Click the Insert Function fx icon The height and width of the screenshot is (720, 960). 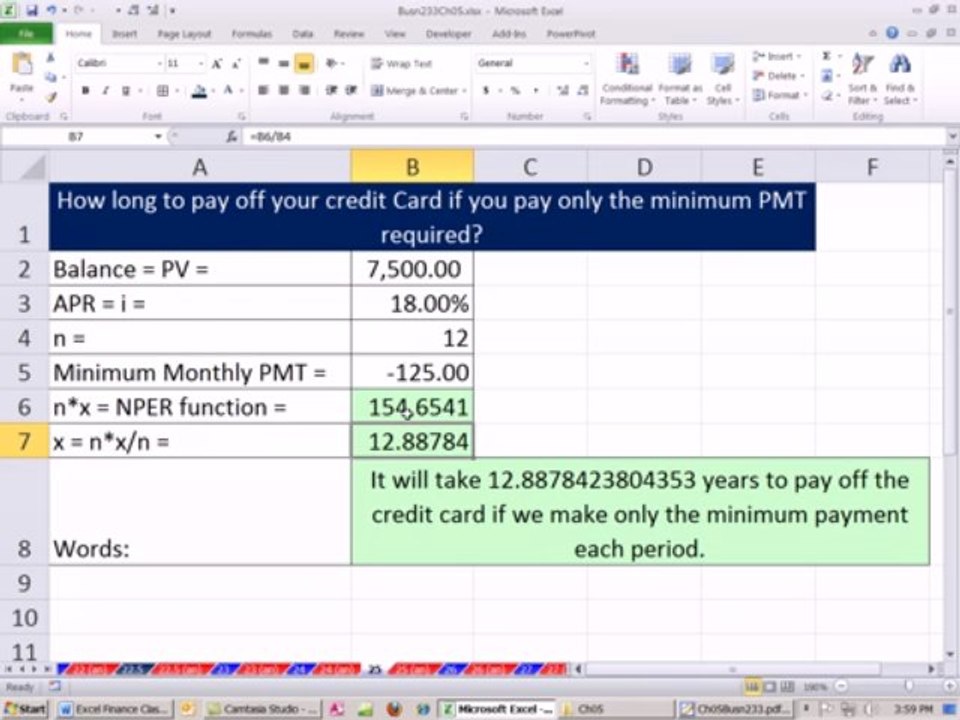coord(231,137)
